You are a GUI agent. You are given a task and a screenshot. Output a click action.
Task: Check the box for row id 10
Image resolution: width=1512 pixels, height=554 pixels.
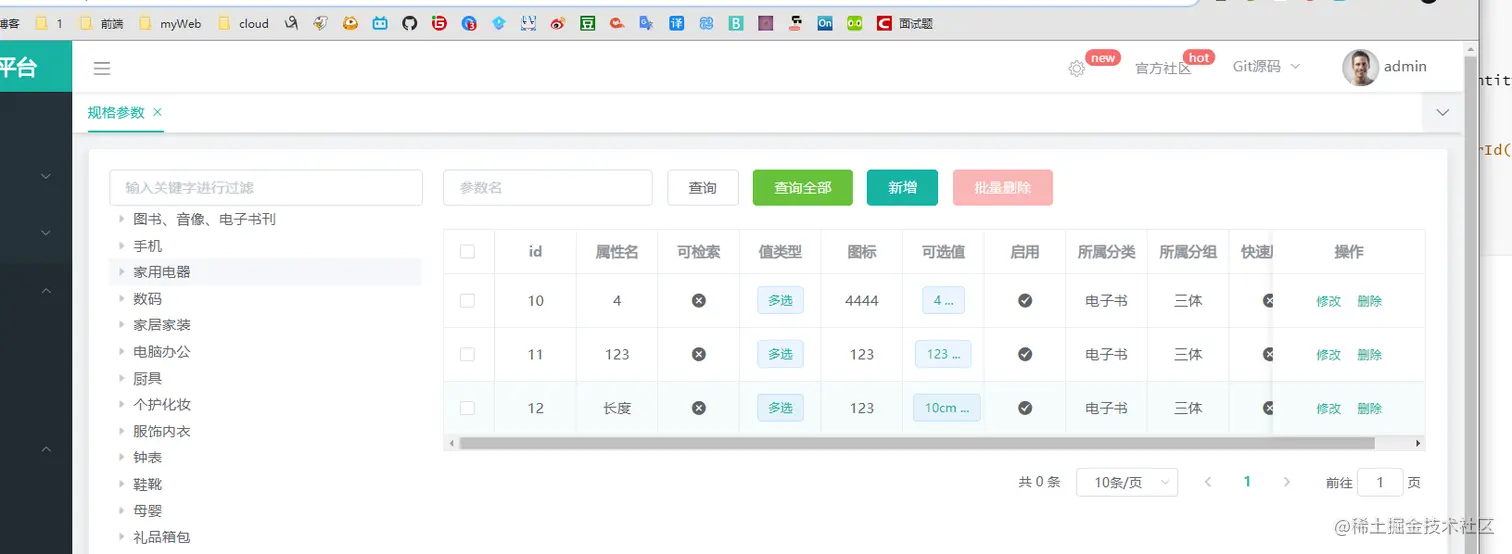(467, 300)
